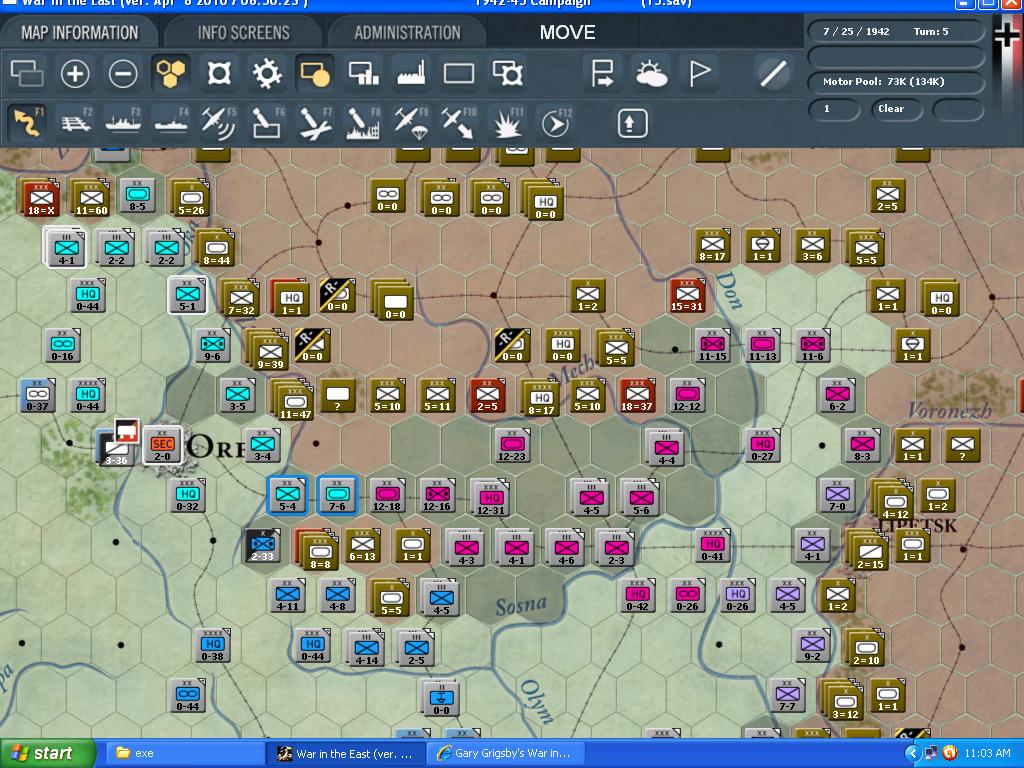Click the 7 / 25 / 1942 Turn 5 display
This screenshot has height=768, width=1024.
[895, 31]
